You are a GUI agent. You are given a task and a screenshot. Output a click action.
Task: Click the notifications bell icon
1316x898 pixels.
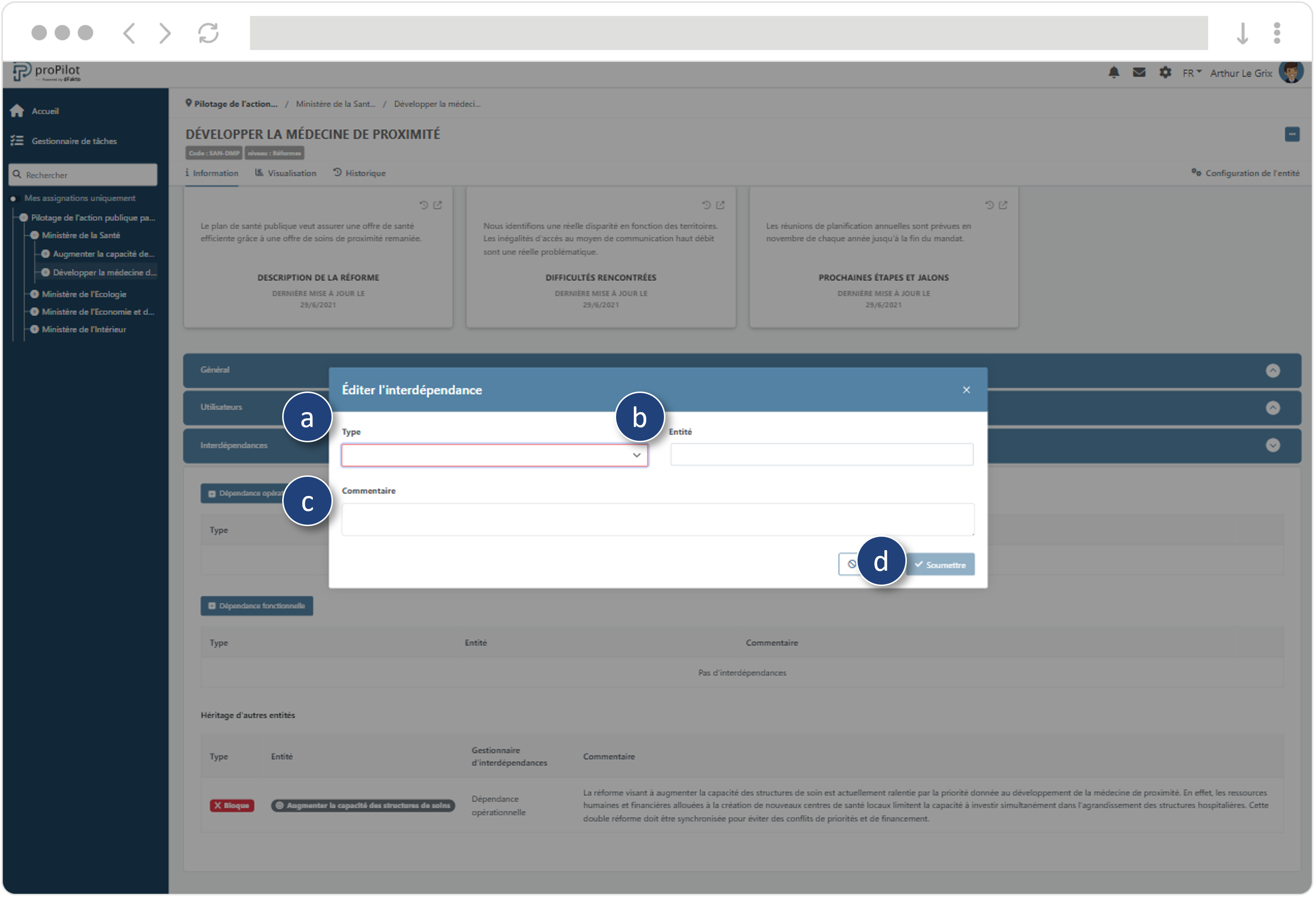tap(1113, 72)
